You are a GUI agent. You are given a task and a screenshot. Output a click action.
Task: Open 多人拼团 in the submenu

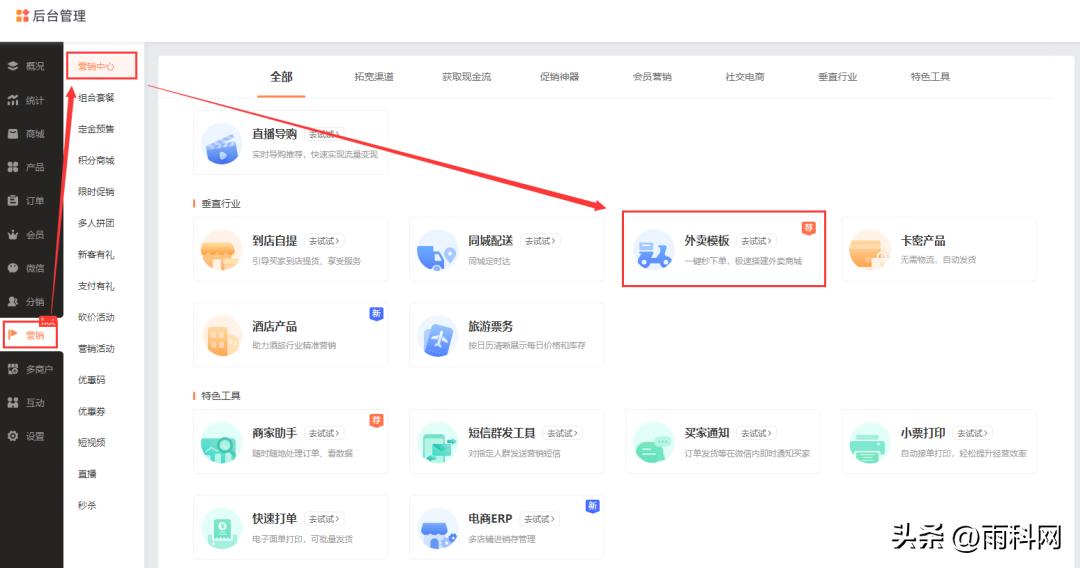coord(96,223)
